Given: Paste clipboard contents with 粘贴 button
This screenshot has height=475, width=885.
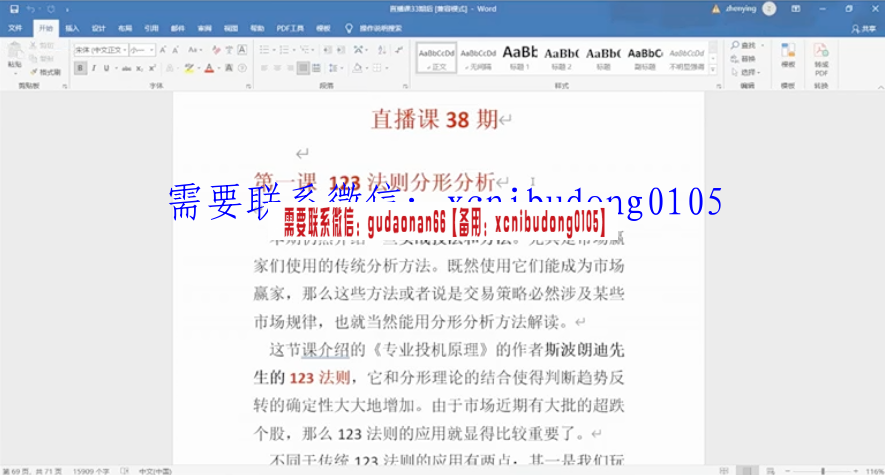Looking at the screenshot, I should pos(15,57).
